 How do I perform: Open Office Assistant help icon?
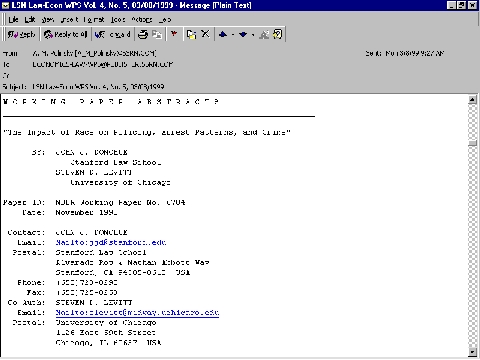coord(277,34)
